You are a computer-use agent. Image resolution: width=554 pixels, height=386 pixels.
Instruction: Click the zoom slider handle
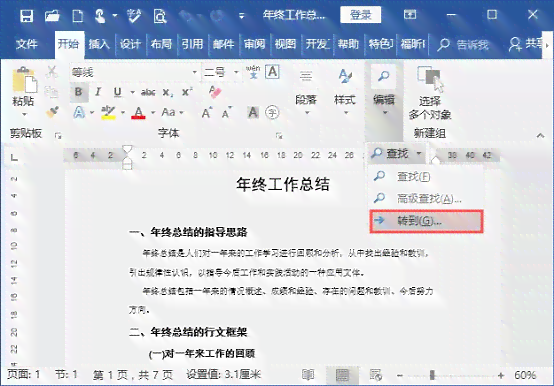432,375
